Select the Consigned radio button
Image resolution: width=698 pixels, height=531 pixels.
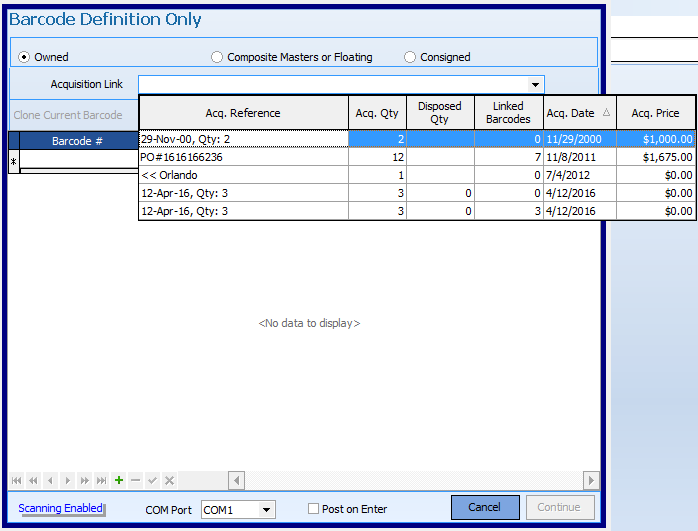pyautogui.click(x=410, y=57)
